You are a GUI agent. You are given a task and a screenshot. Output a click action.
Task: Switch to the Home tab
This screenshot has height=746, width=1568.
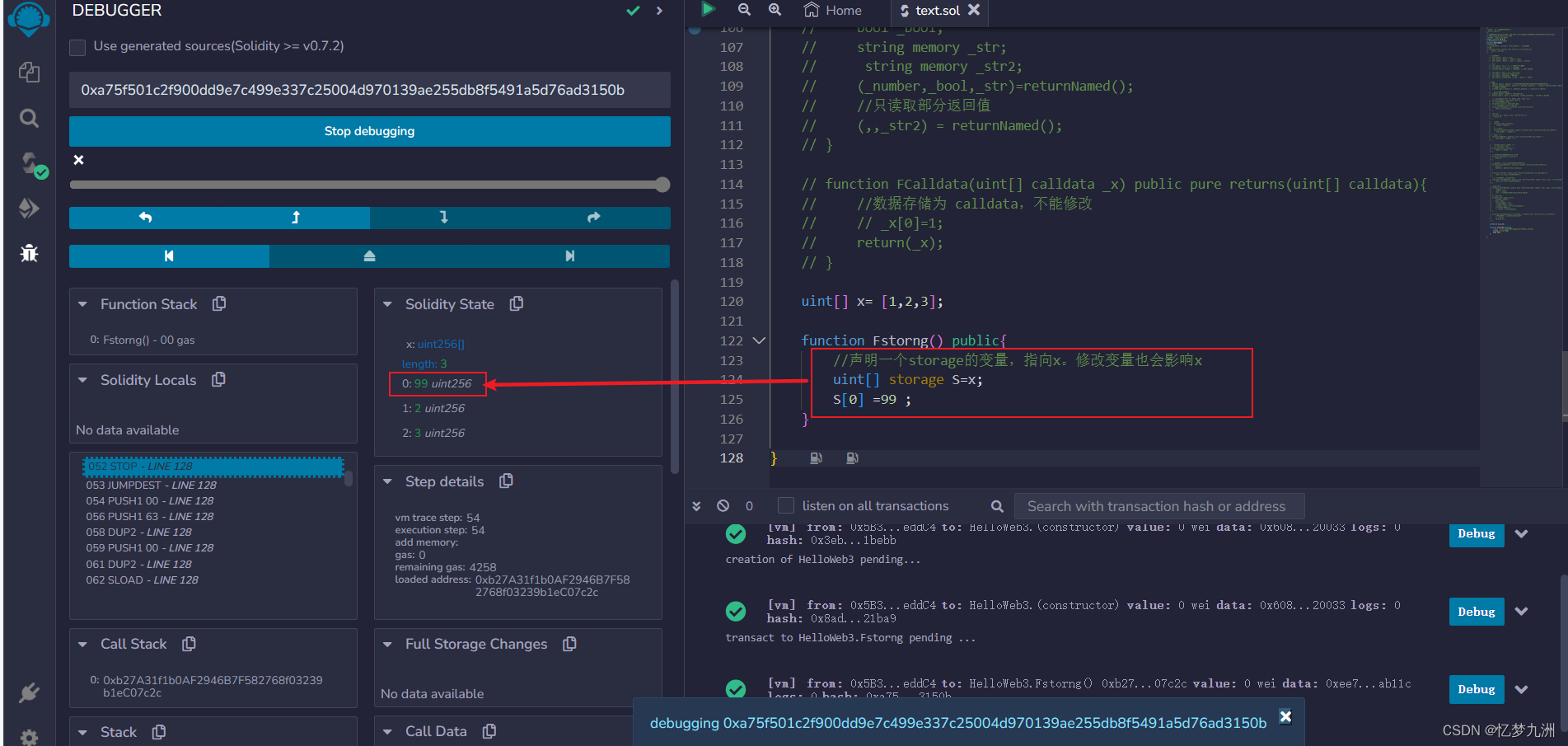pos(833,11)
